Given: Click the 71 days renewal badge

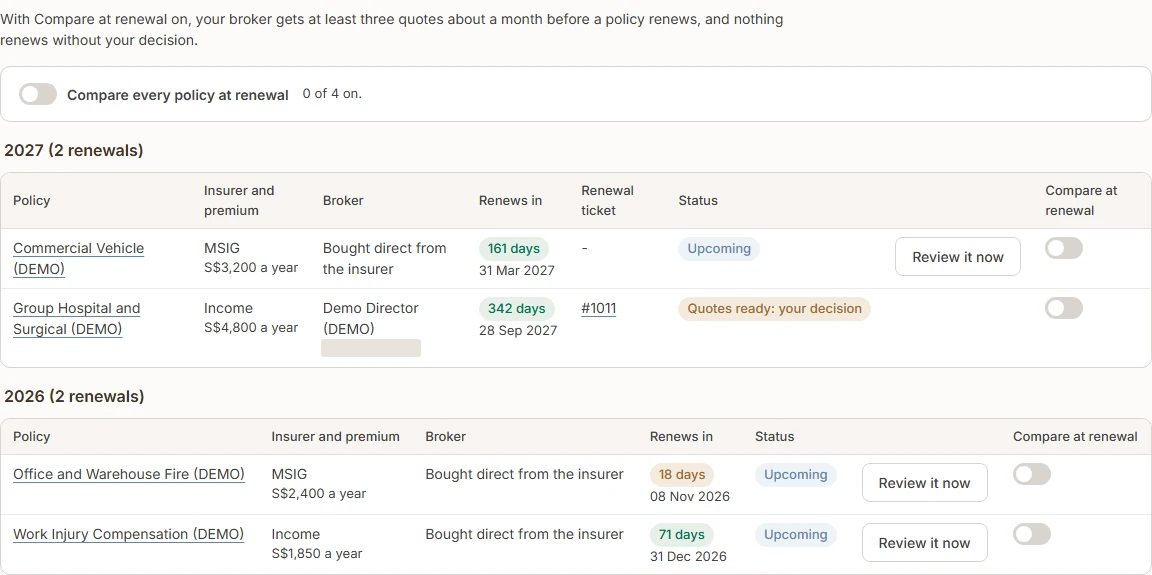Looking at the screenshot, I should click(x=681, y=535).
